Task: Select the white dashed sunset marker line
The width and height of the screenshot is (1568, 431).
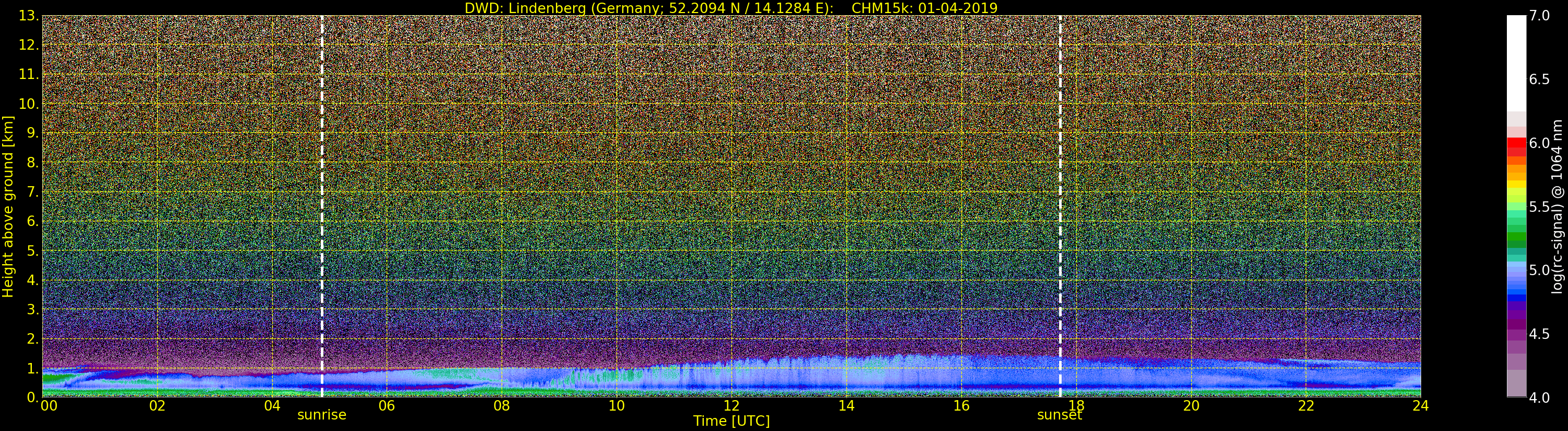Action: pos(1060,207)
